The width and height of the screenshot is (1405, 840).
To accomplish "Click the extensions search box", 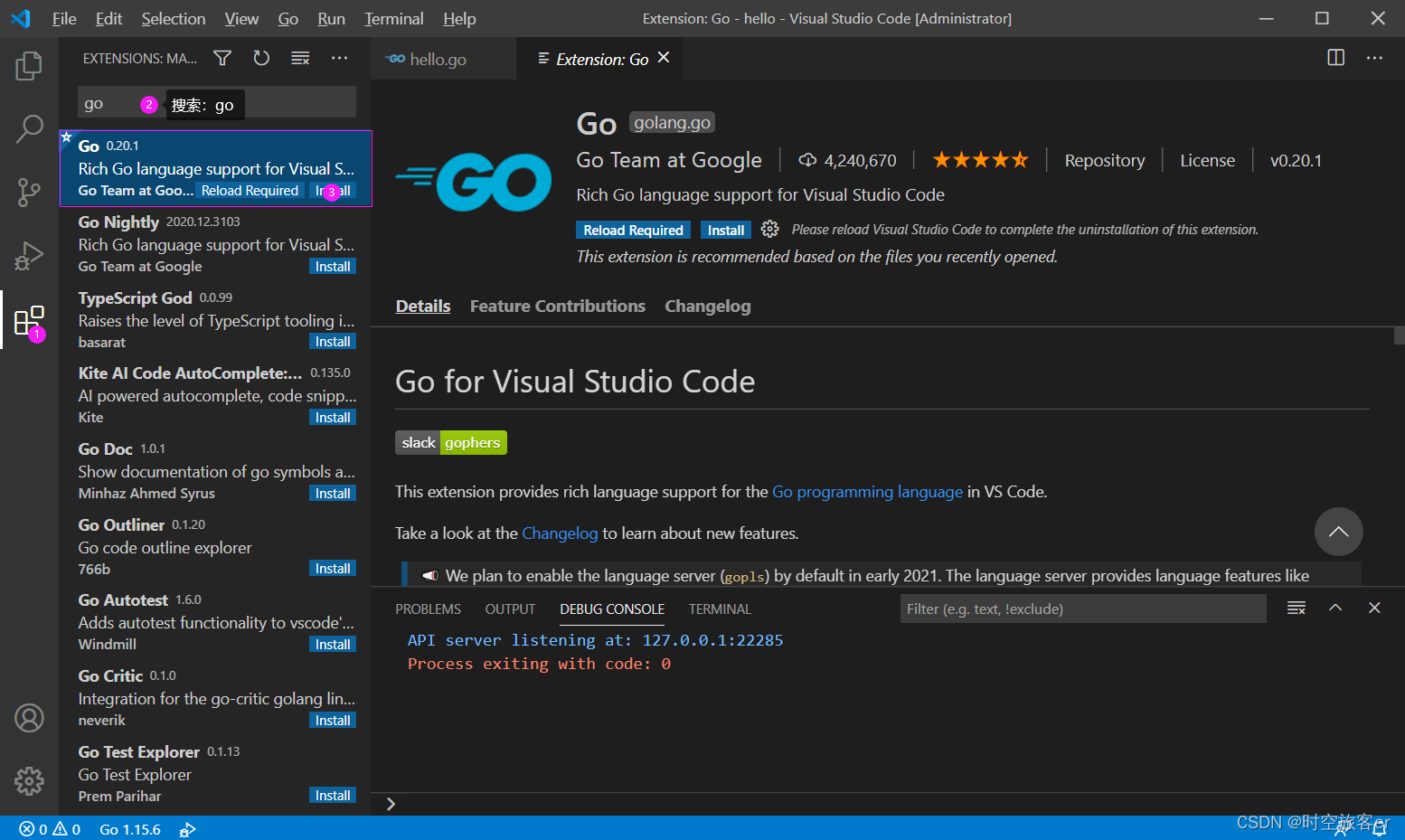I will pos(217,103).
